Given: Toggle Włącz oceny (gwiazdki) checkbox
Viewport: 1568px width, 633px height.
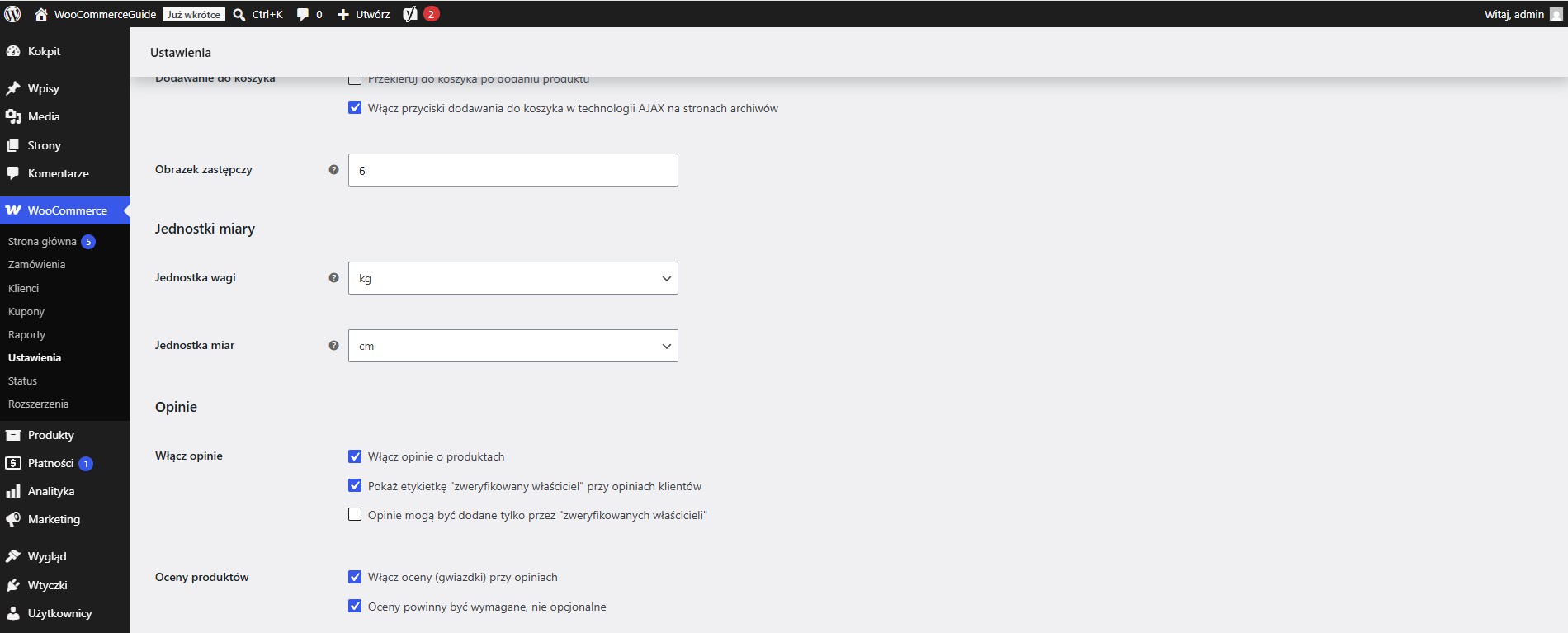Looking at the screenshot, I should tap(355, 576).
